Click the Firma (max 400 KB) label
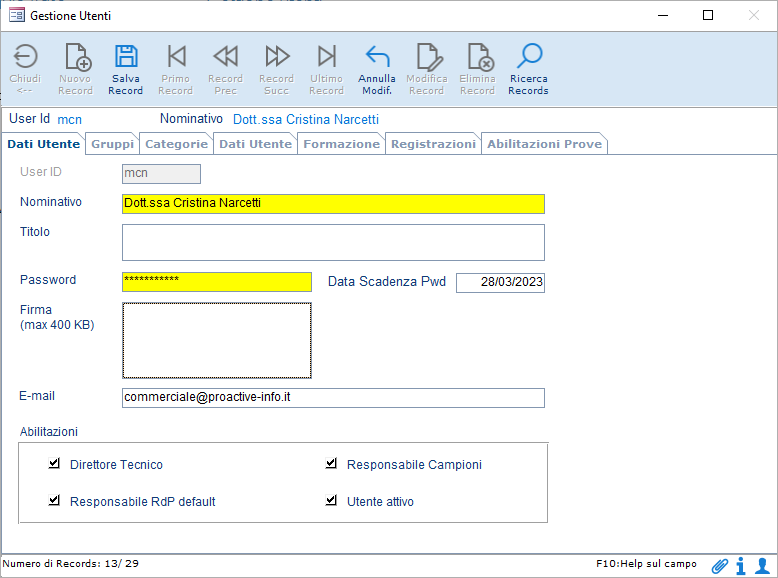 point(57,317)
